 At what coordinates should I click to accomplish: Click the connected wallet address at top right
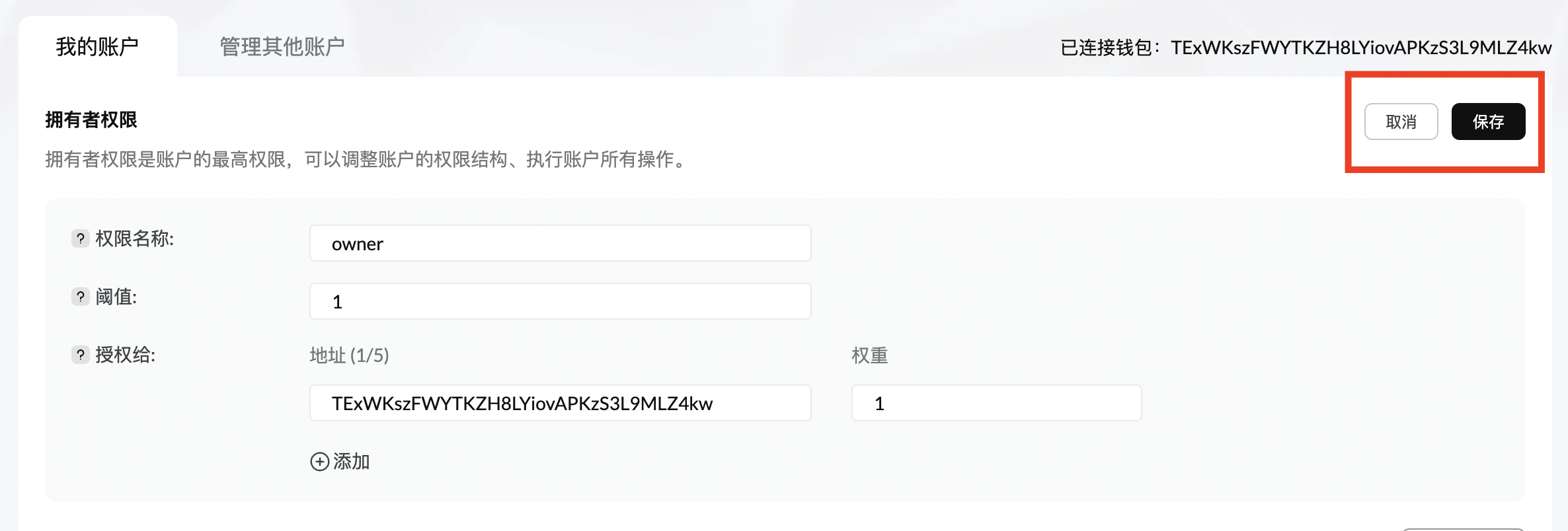coord(1361,48)
